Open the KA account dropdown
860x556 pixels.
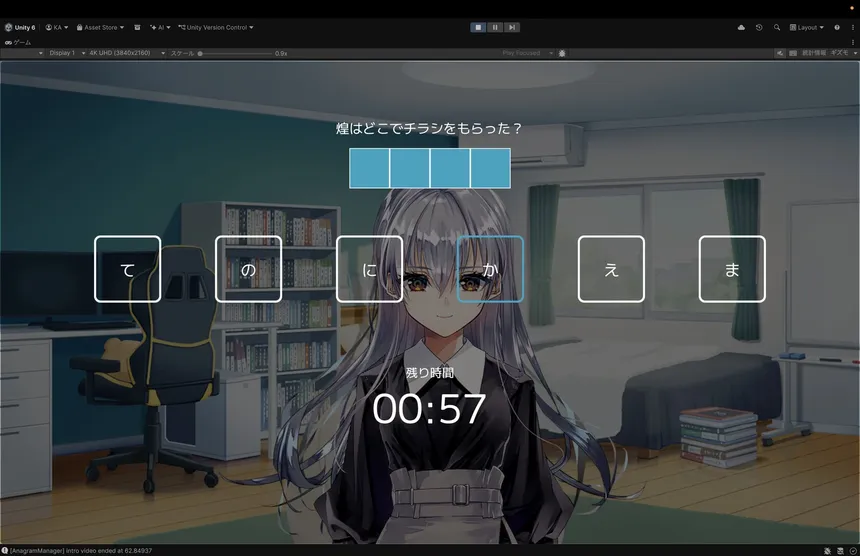[57, 27]
